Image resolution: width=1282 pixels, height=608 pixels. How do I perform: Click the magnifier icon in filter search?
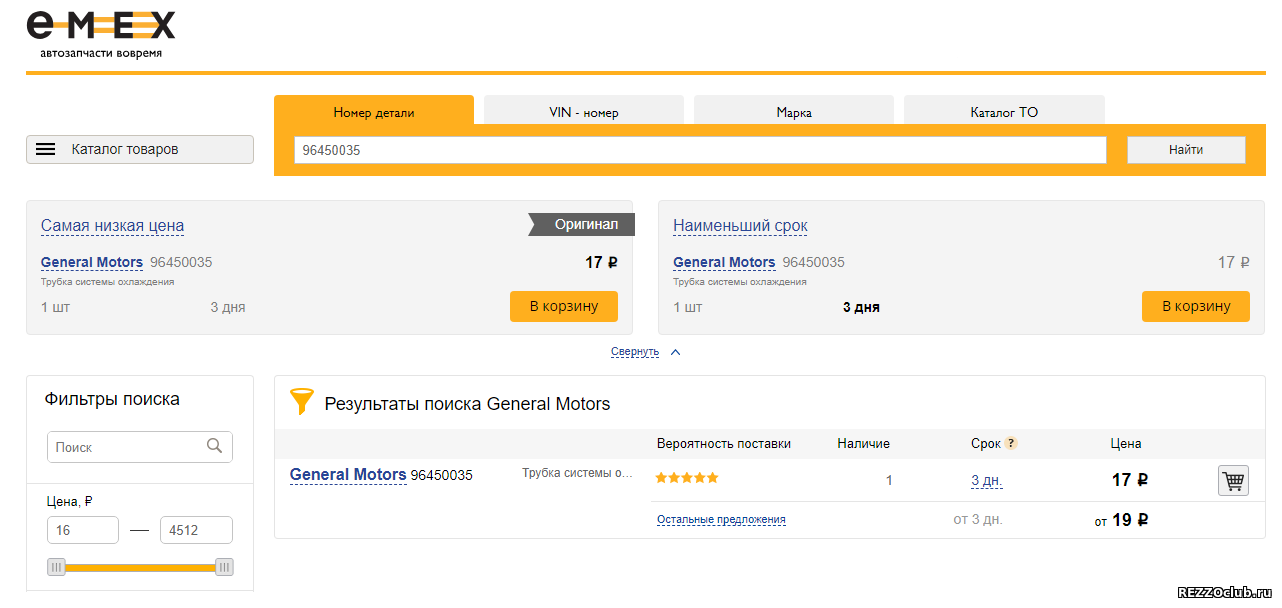pyautogui.click(x=214, y=446)
